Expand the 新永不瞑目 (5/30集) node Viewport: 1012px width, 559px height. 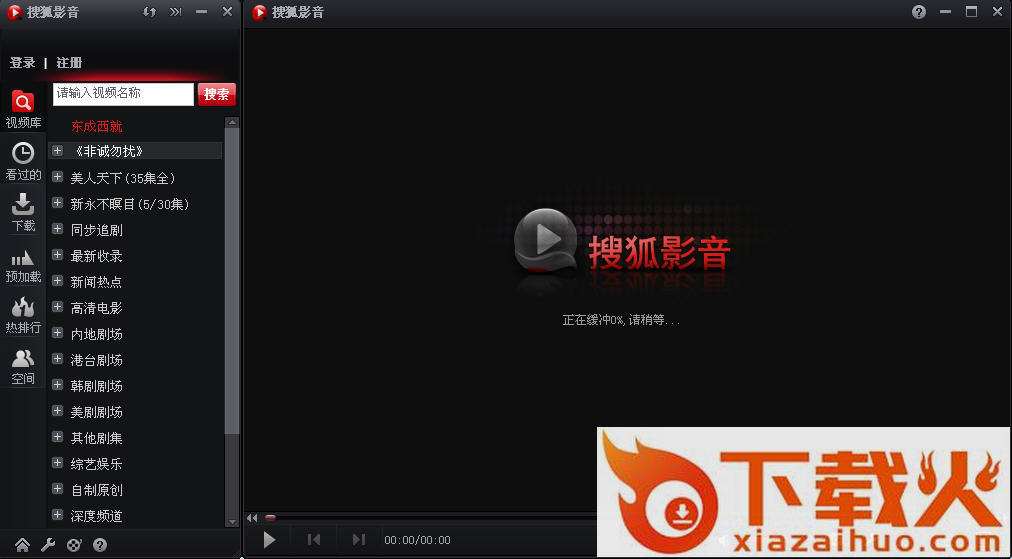(57, 203)
